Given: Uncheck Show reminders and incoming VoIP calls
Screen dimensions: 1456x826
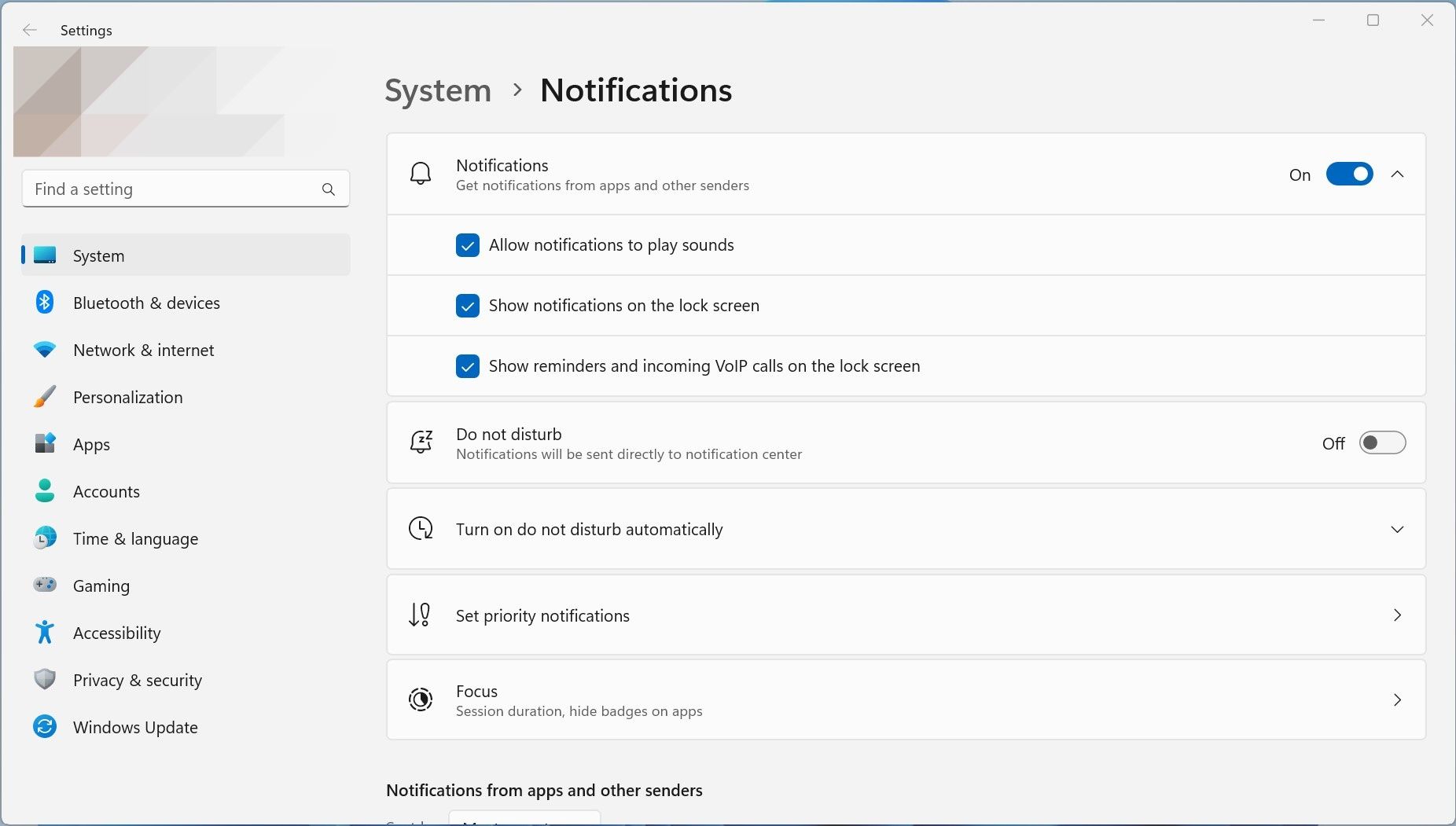Looking at the screenshot, I should click(x=468, y=366).
